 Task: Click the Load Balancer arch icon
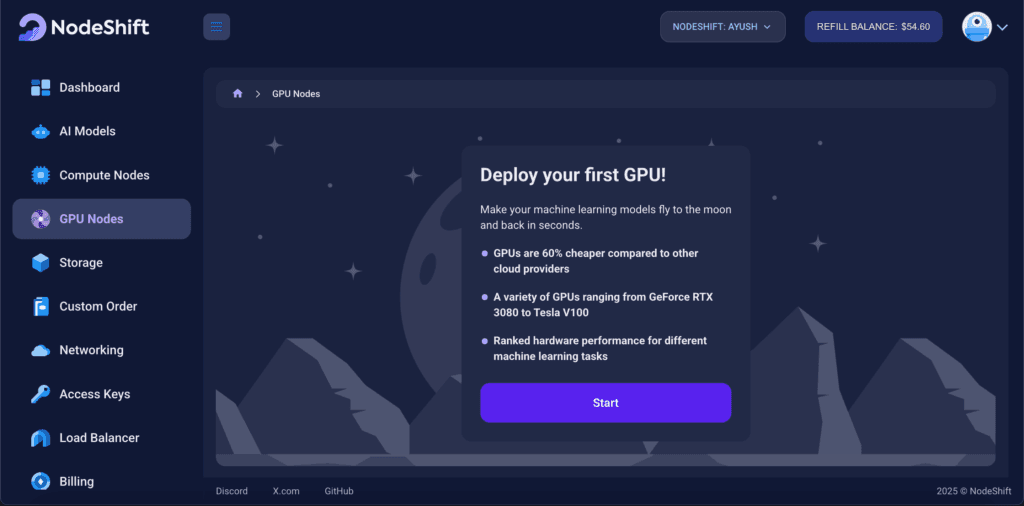point(40,438)
